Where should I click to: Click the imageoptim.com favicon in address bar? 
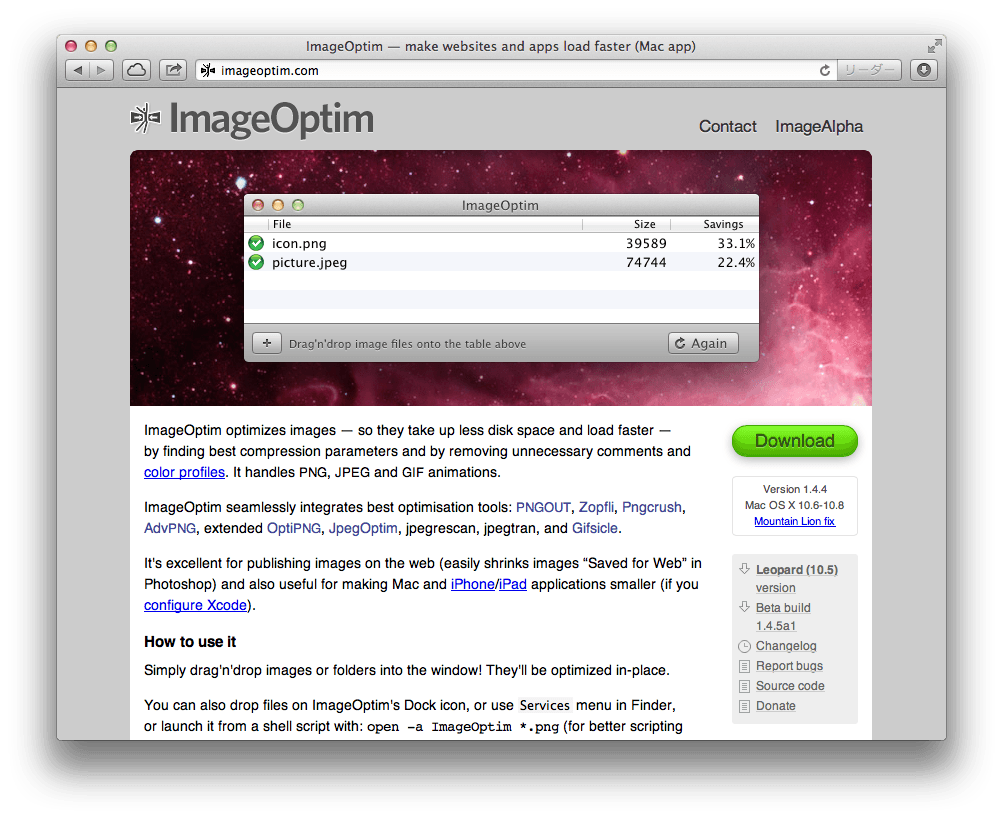coord(207,70)
